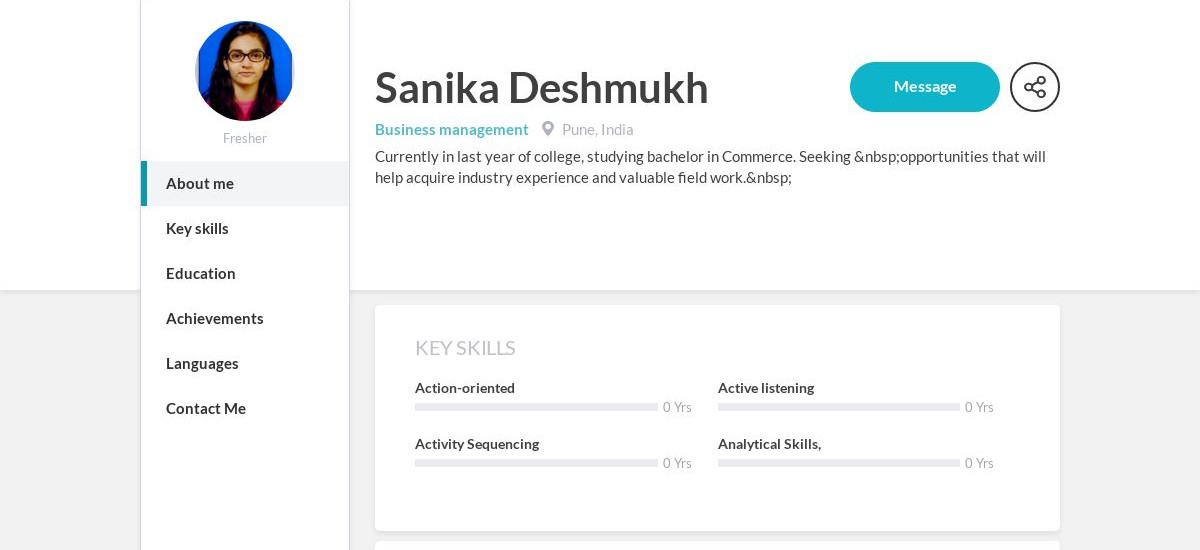1200x550 pixels.
Task: Click the KEY SKILLS heading
Action: [x=465, y=348]
